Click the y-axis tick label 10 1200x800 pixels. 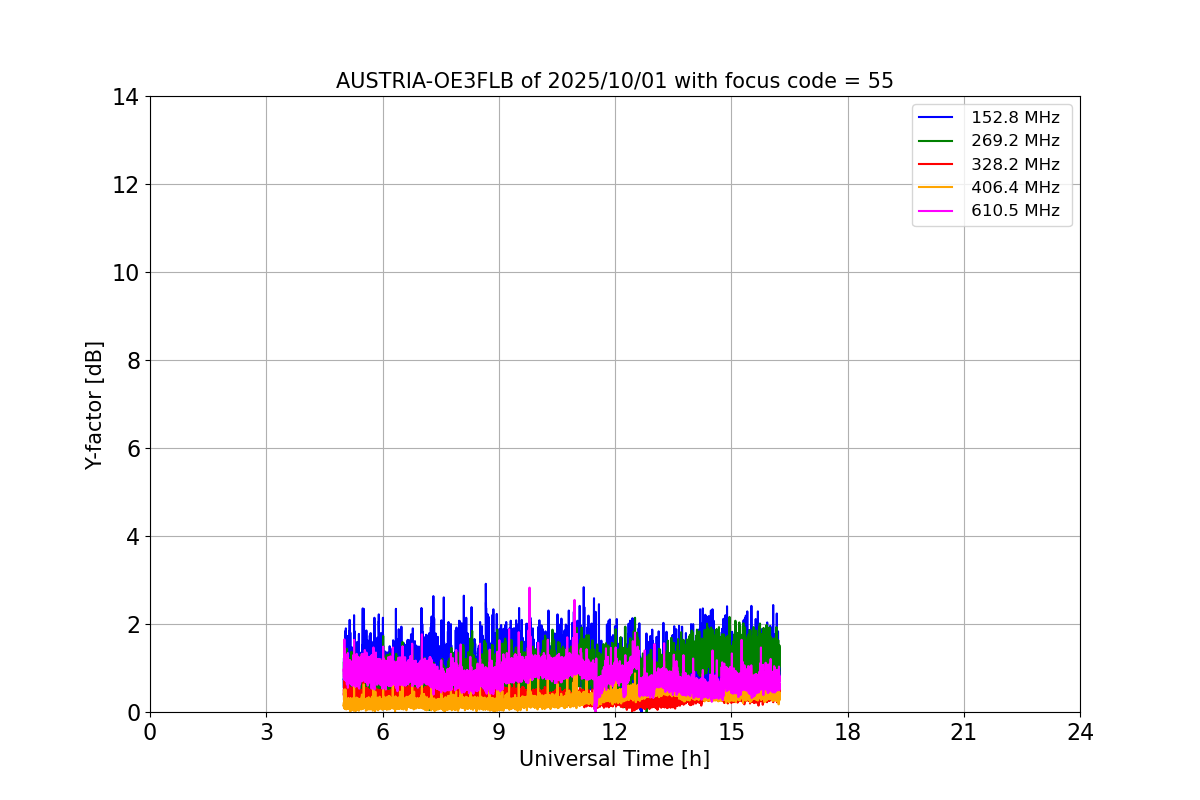[x=126, y=273]
